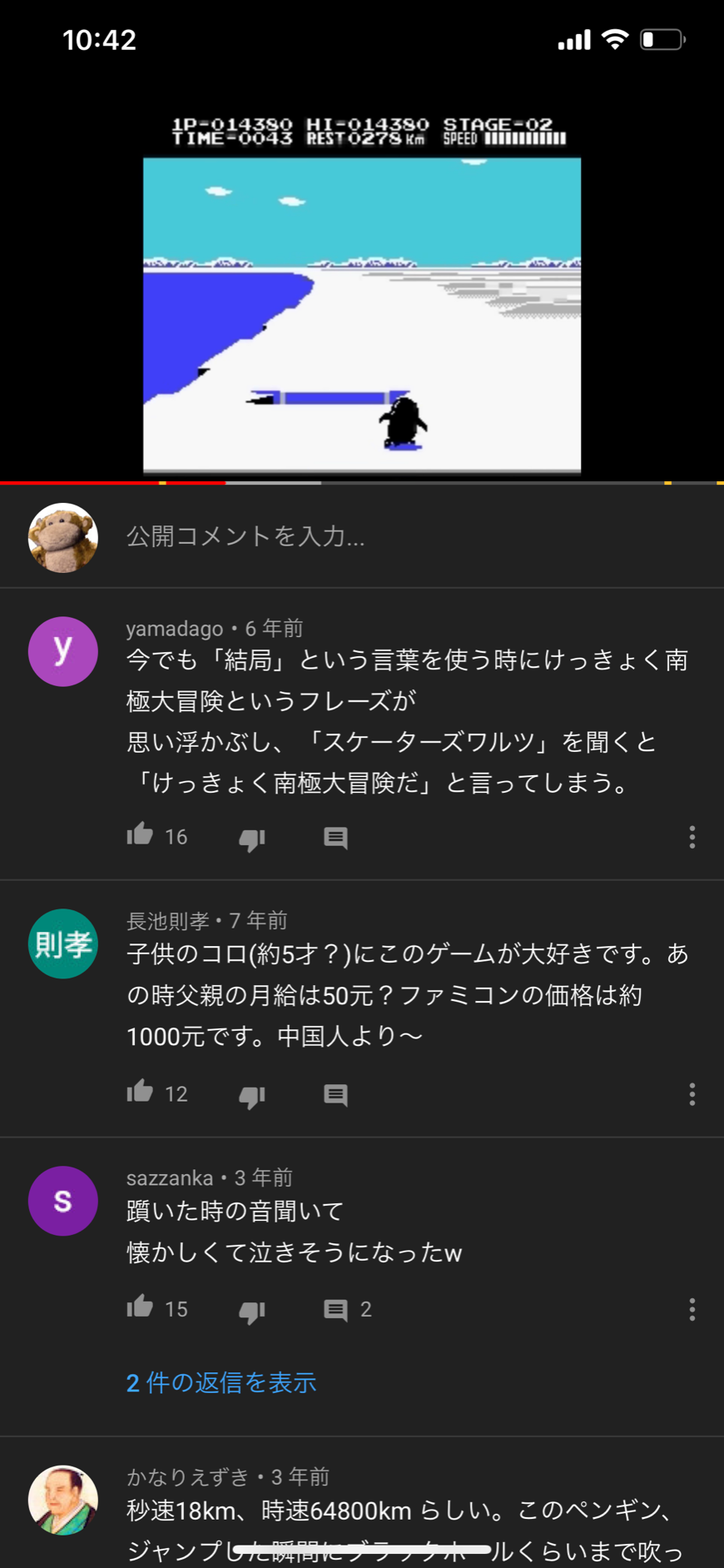Viewport: 724px width, 1568px height.
Task: Like sazzanka's comment
Action: point(140,1307)
